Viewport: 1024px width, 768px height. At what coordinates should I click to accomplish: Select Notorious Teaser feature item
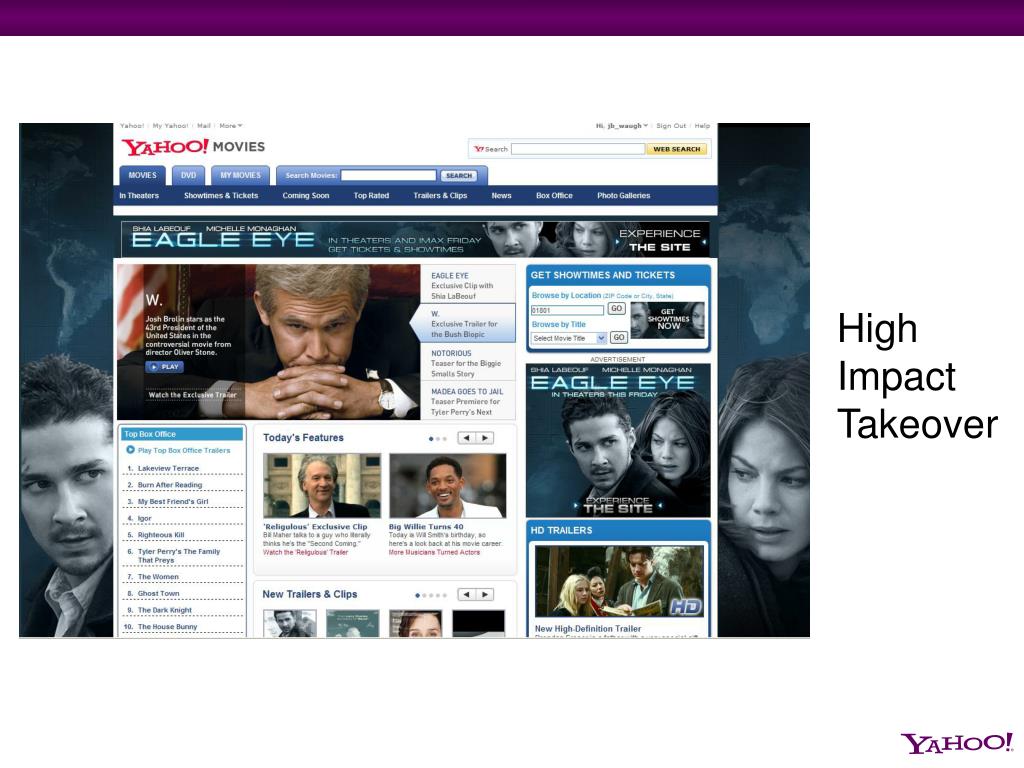[468, 363]
